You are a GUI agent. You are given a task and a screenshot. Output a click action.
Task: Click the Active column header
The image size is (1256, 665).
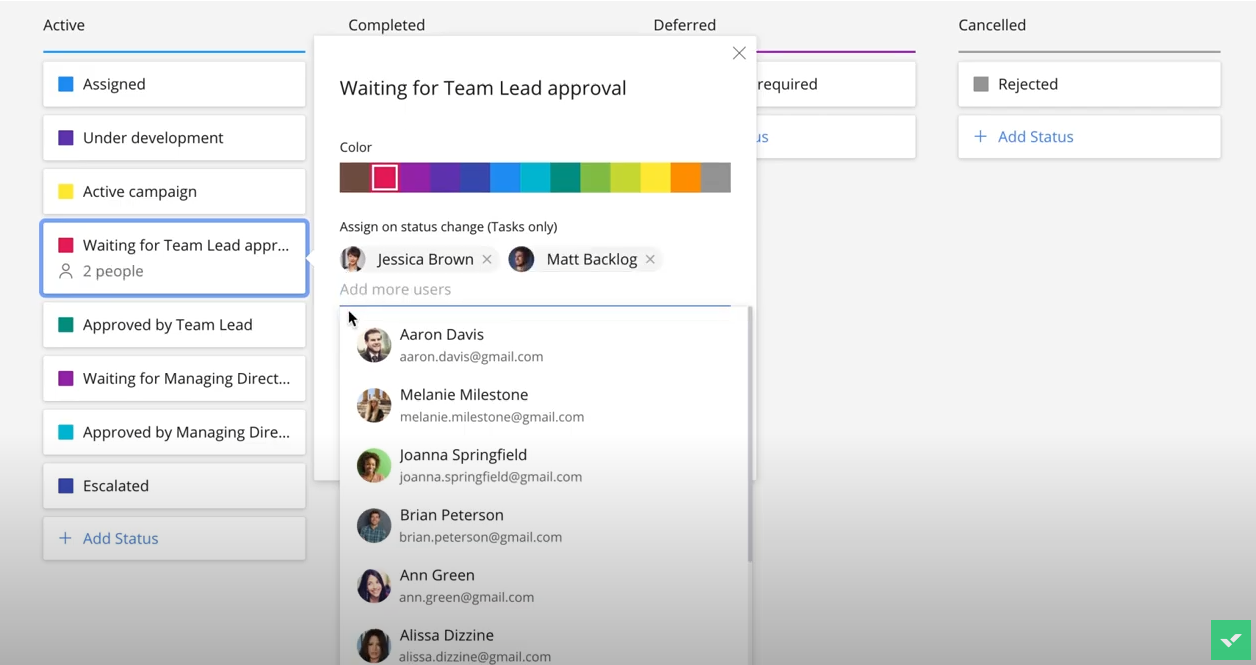[64, 25]
